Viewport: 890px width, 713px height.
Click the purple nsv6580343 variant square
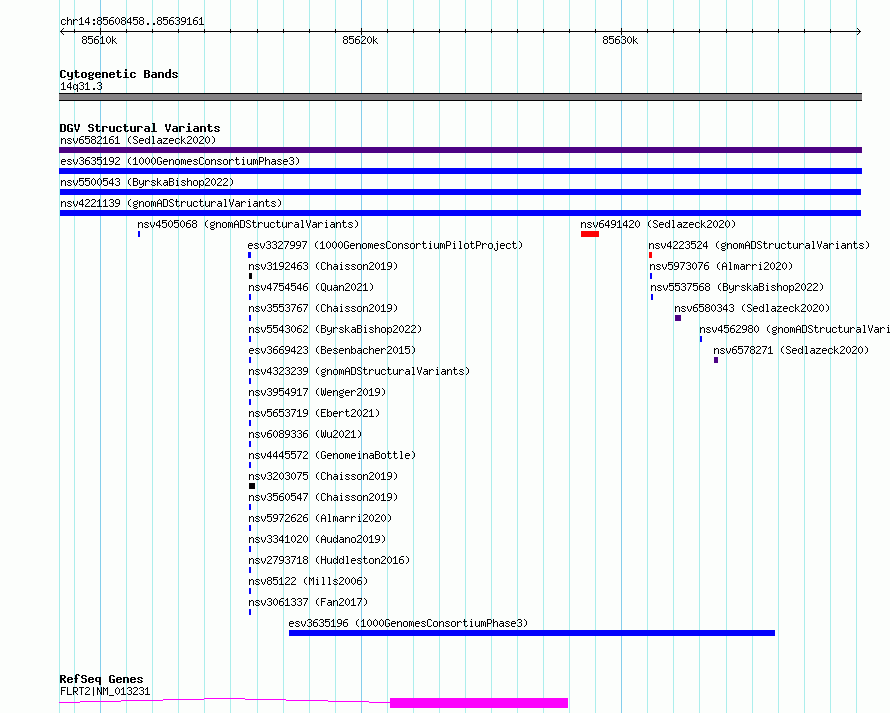click(x=678, y=318)
